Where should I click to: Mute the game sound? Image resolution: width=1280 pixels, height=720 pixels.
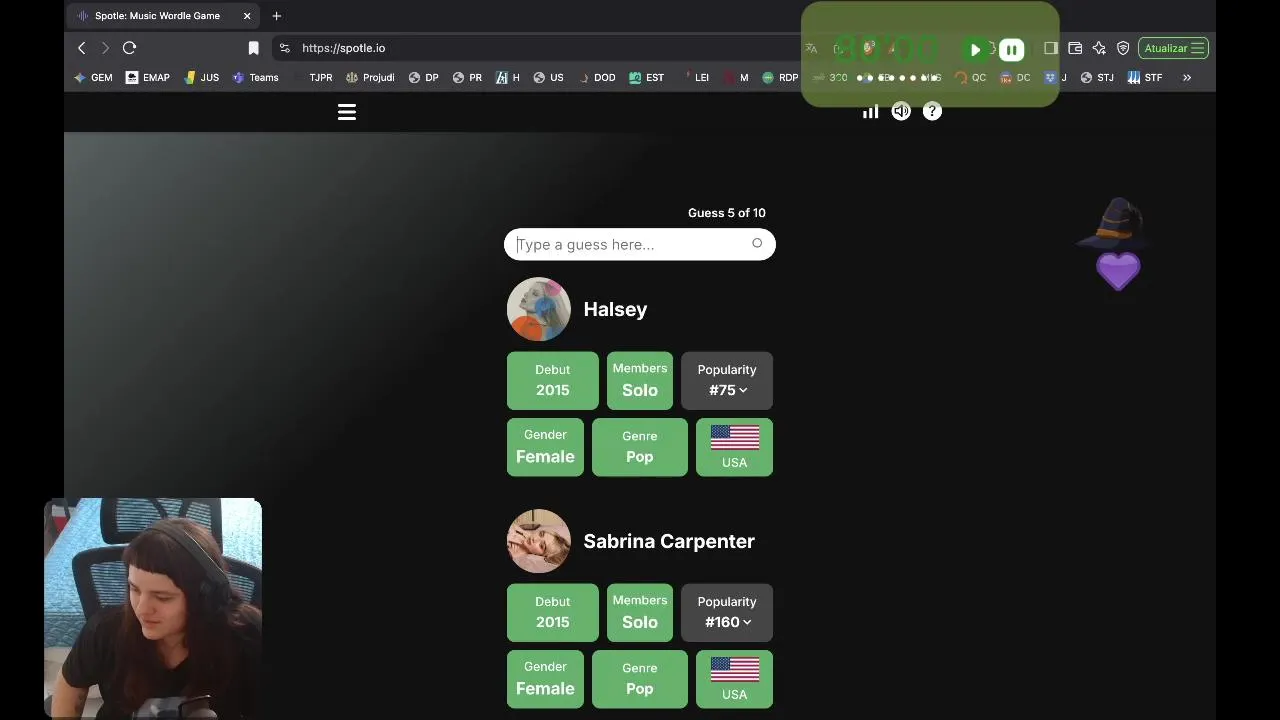tap(901, 112)
